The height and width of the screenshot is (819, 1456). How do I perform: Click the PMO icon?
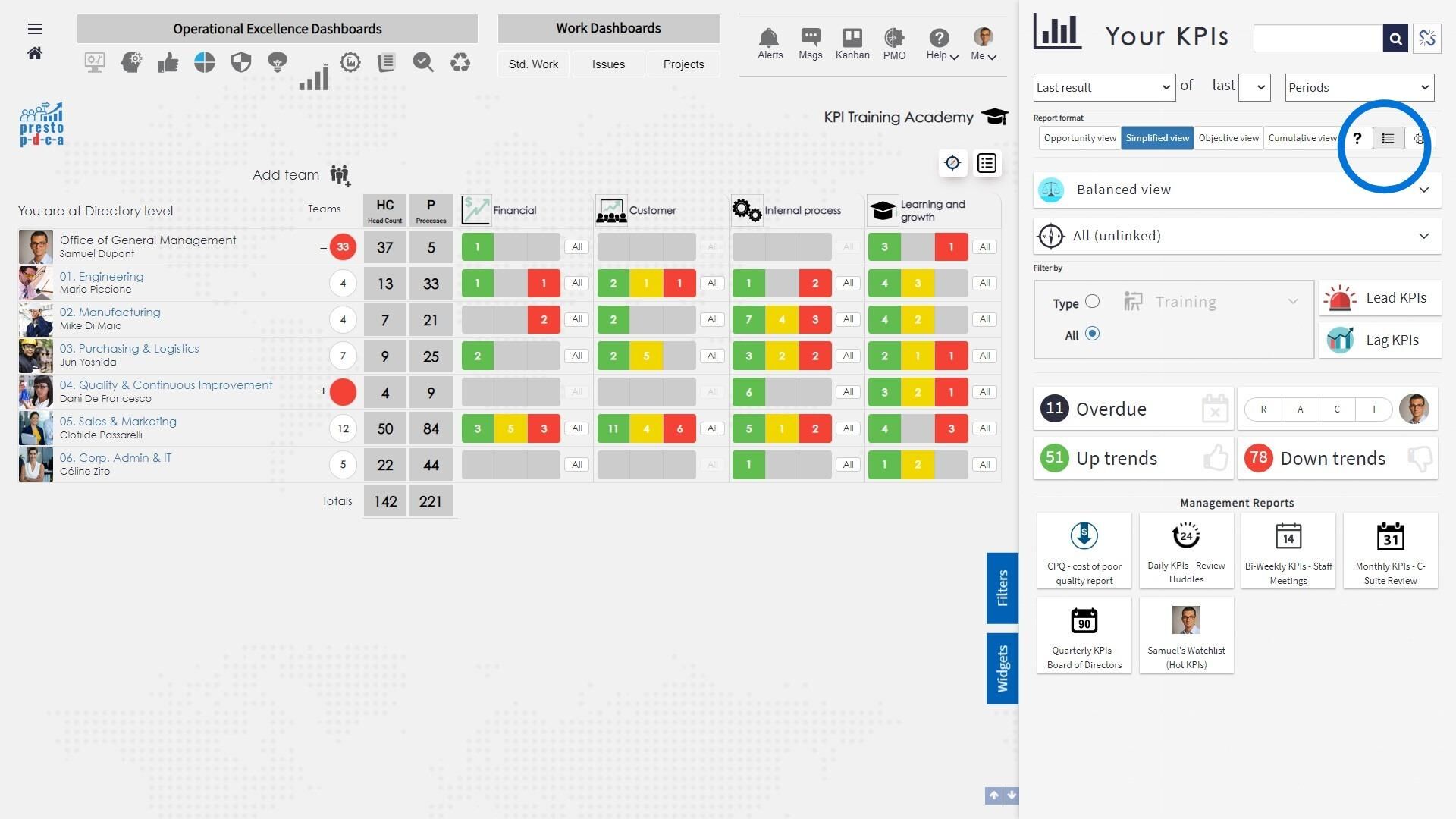click(894, 38)
